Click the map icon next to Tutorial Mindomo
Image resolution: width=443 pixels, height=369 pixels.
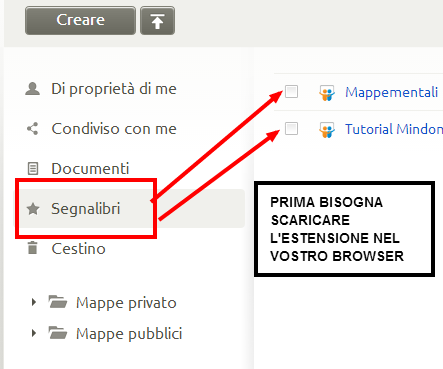tap(327, 130)
